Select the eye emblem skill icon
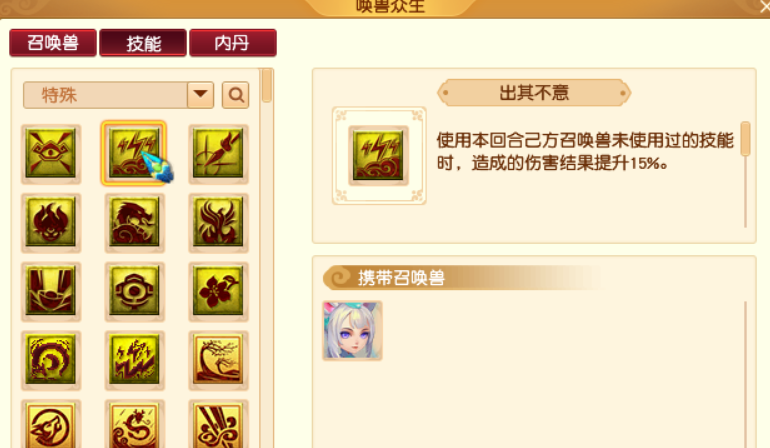Viewport: 770px width, 448px height. 51,154
